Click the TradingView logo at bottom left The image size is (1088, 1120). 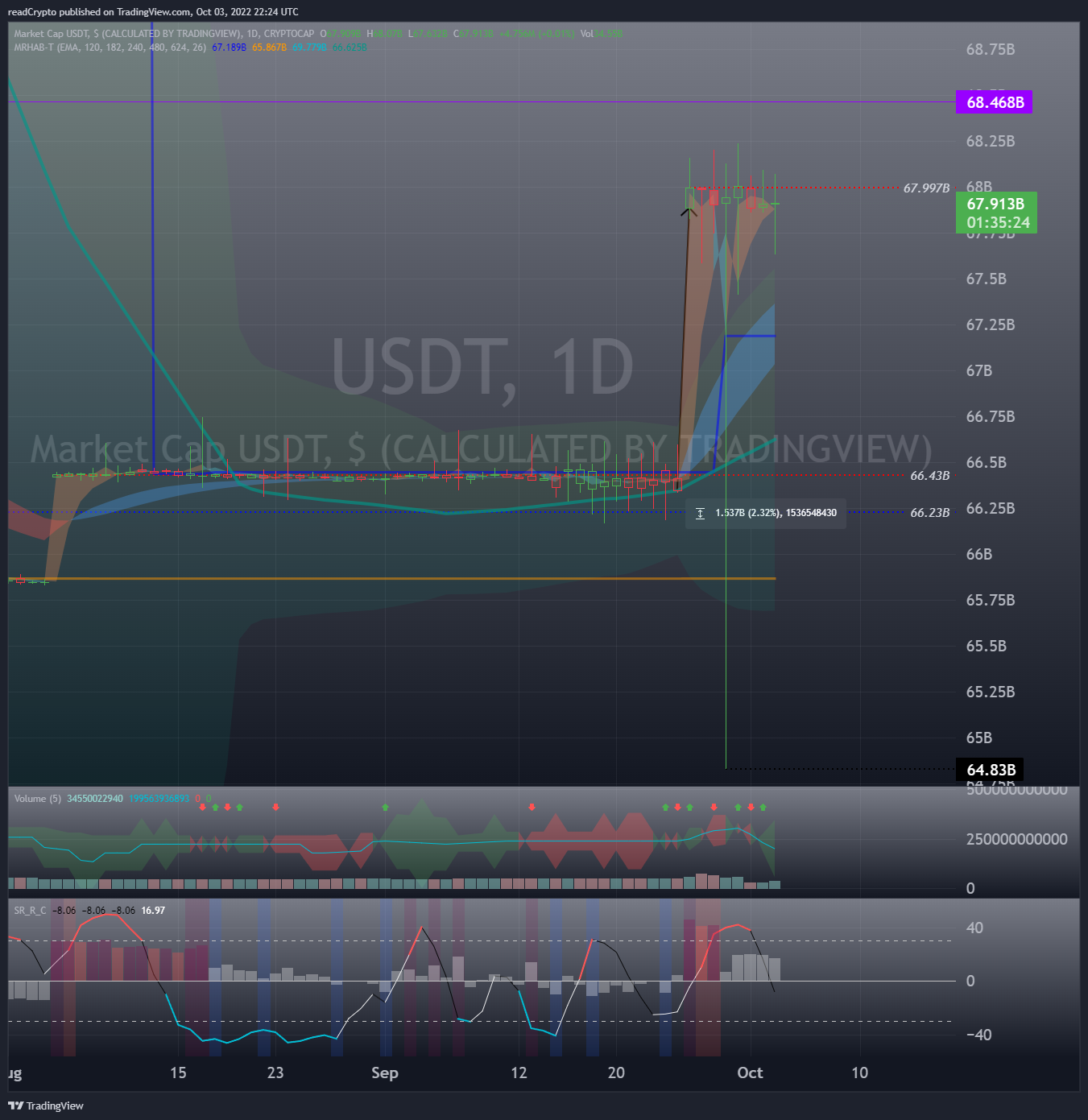pyautogui.click(x=46, y=1106)
